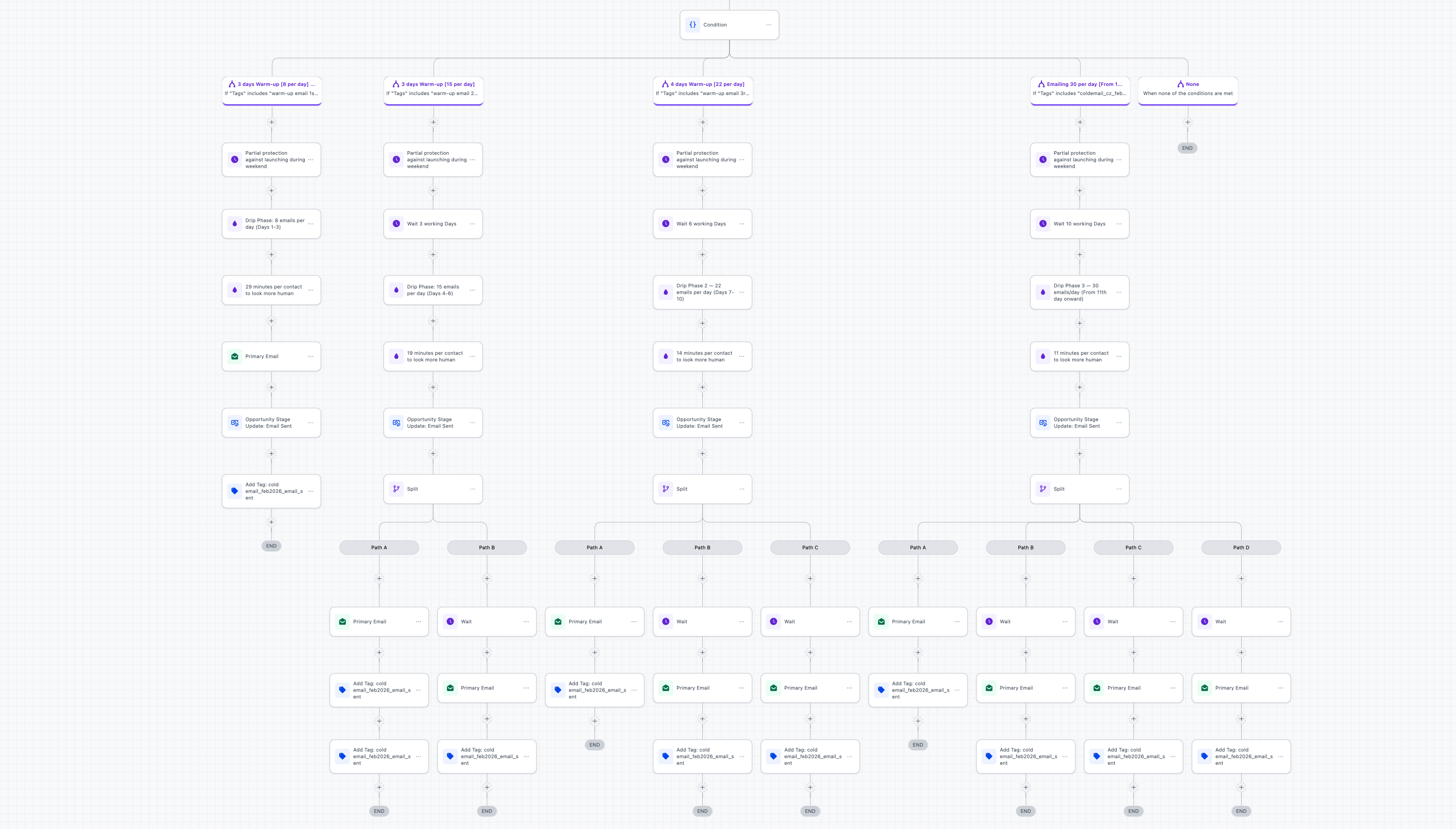Click the clock icon on "Wait 3 working Days"
The width and height of the screenshot is (1456, 829).
(x=396, y=223)
